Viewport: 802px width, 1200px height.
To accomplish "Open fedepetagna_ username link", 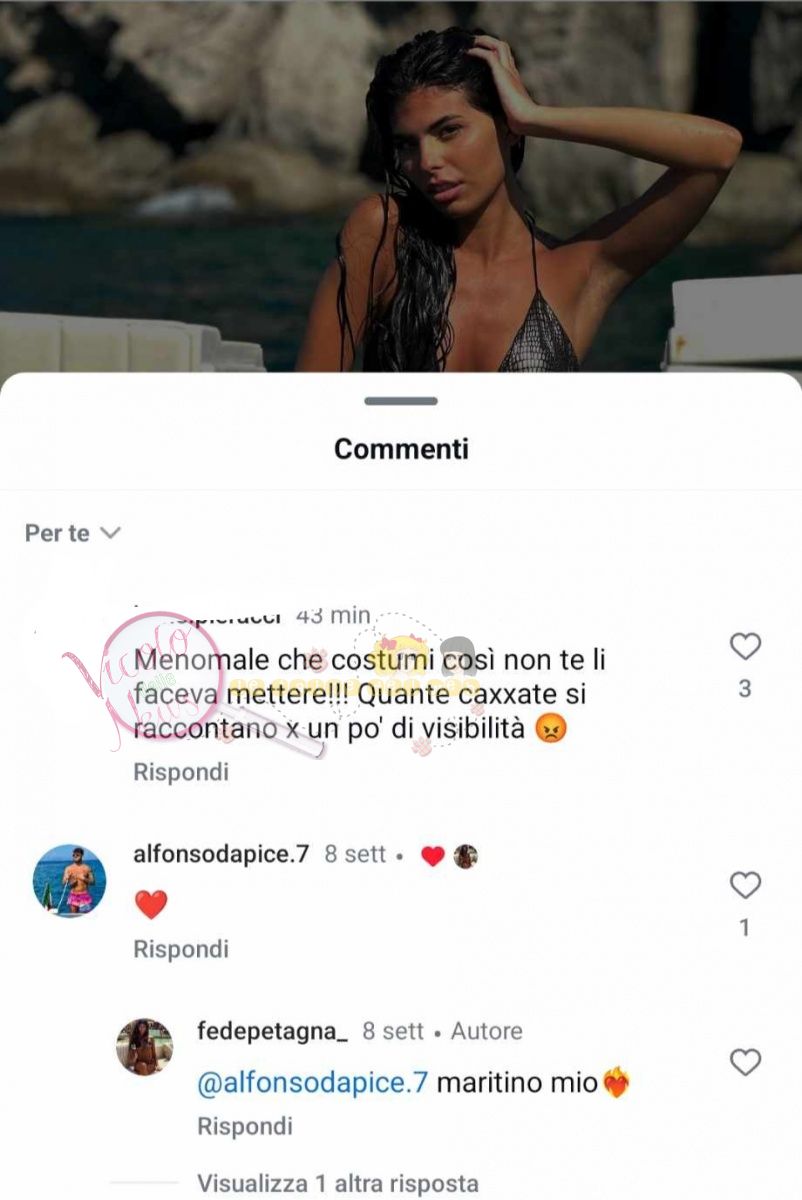I will coord(273,1031).
